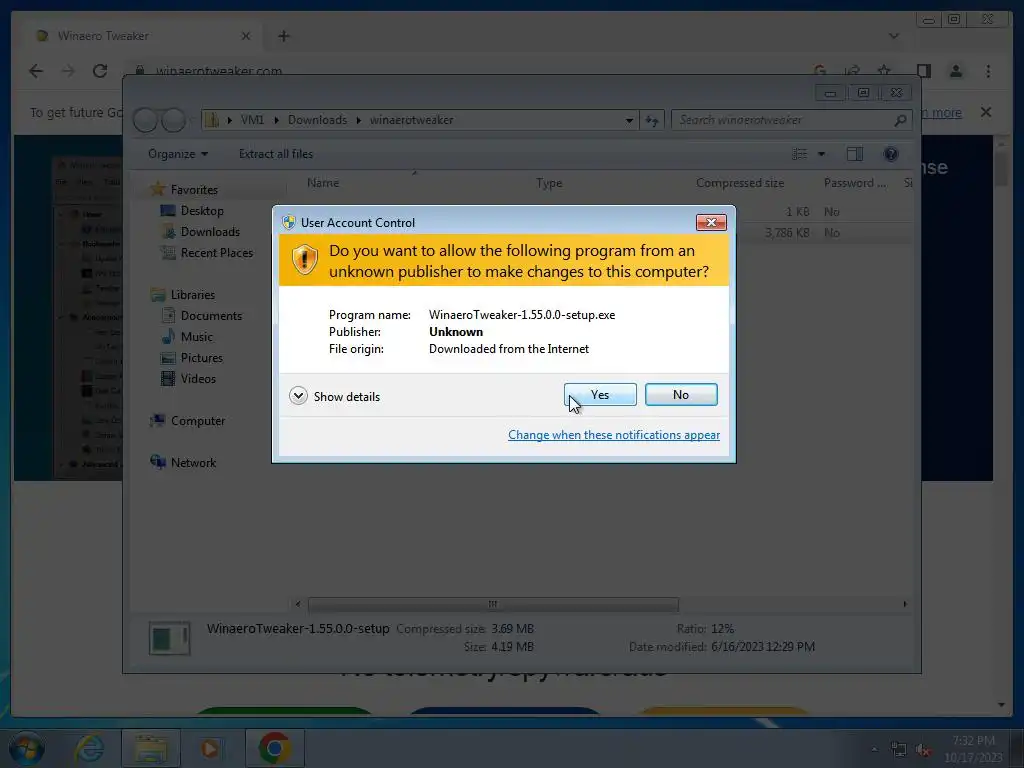The width and height of the screenshot is (1024, 768).
Task: Open the Explorer view options icon
Action: pyautogui.click(x=799, y=154)
